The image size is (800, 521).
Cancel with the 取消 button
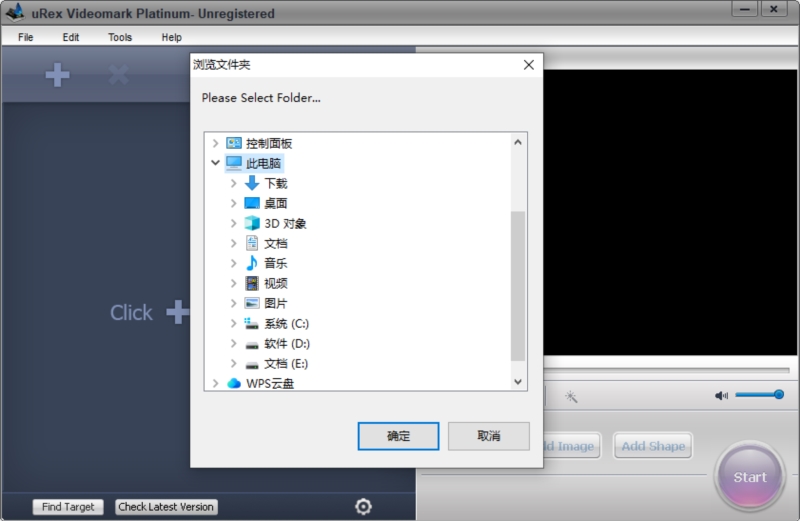click(488, 436)
